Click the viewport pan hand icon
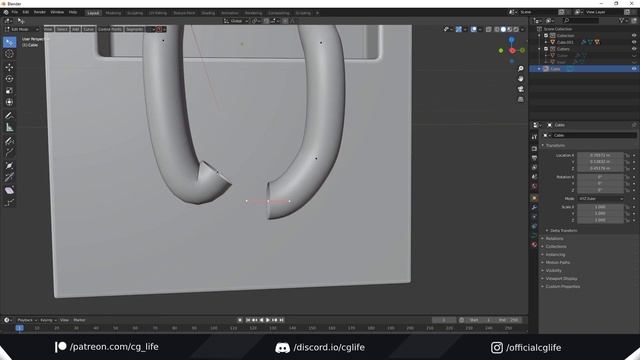The height and width of the screenshot is (360, 640). point(520,79)
